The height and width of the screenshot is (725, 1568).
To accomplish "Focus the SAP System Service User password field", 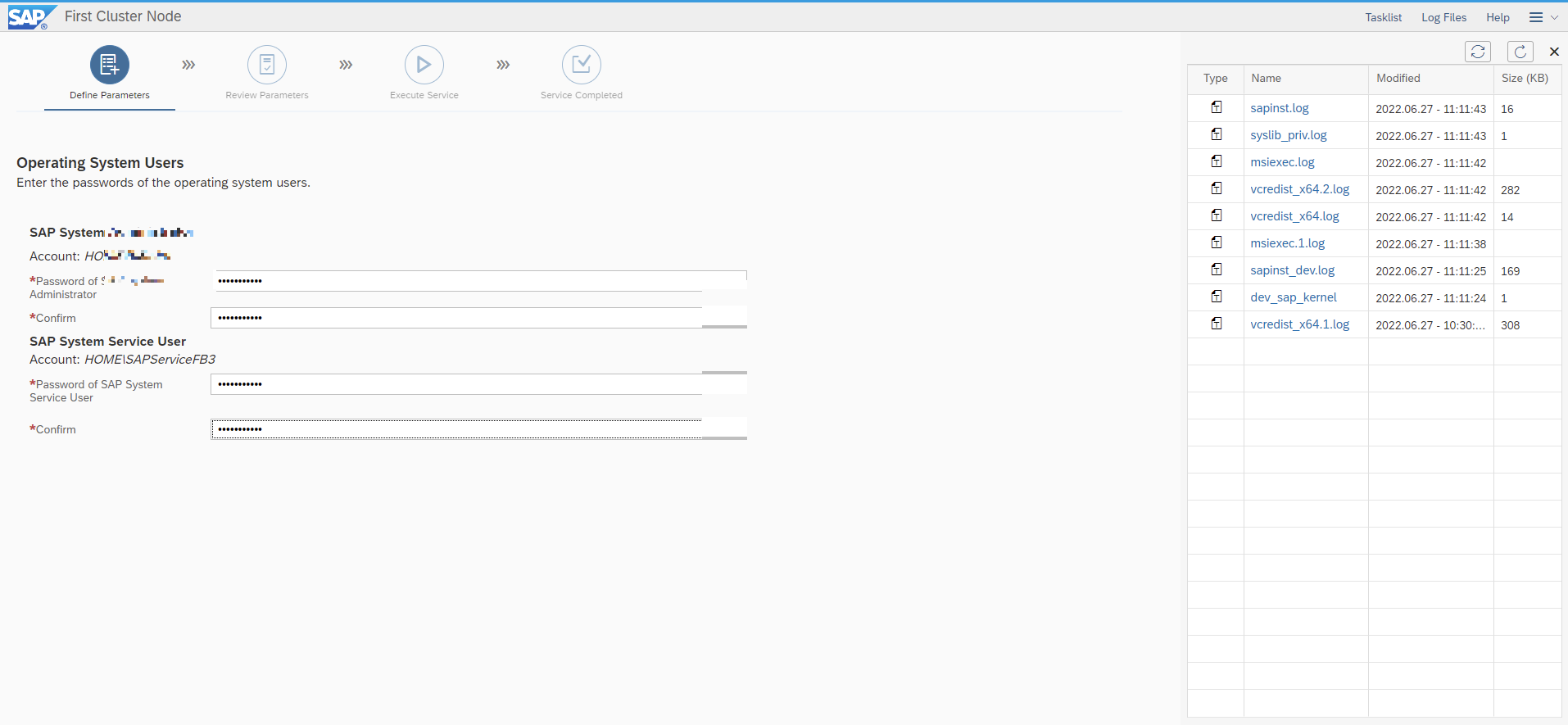I will click(478, 384).
